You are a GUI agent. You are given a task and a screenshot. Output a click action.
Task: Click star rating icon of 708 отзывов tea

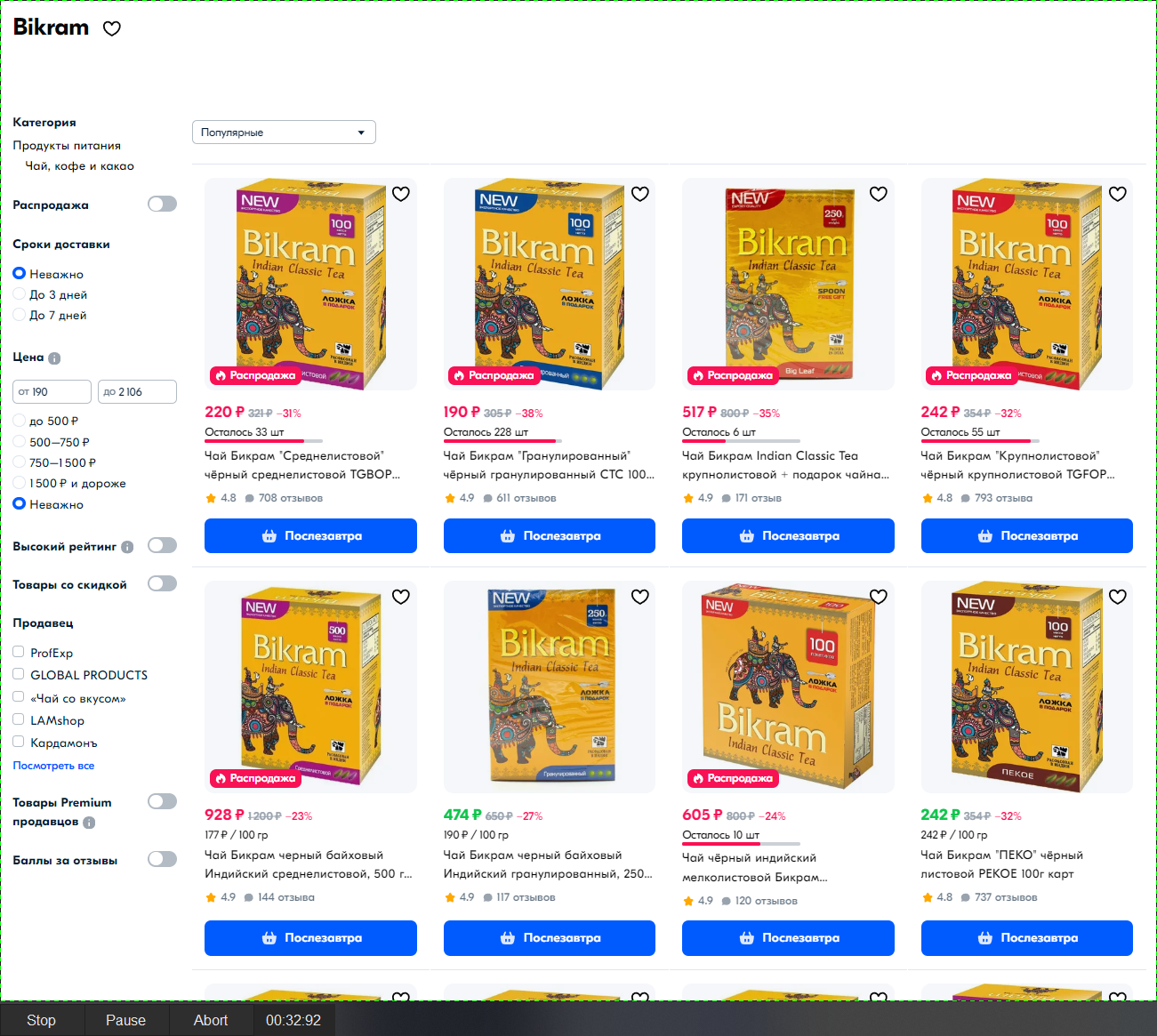pos(211,498)
